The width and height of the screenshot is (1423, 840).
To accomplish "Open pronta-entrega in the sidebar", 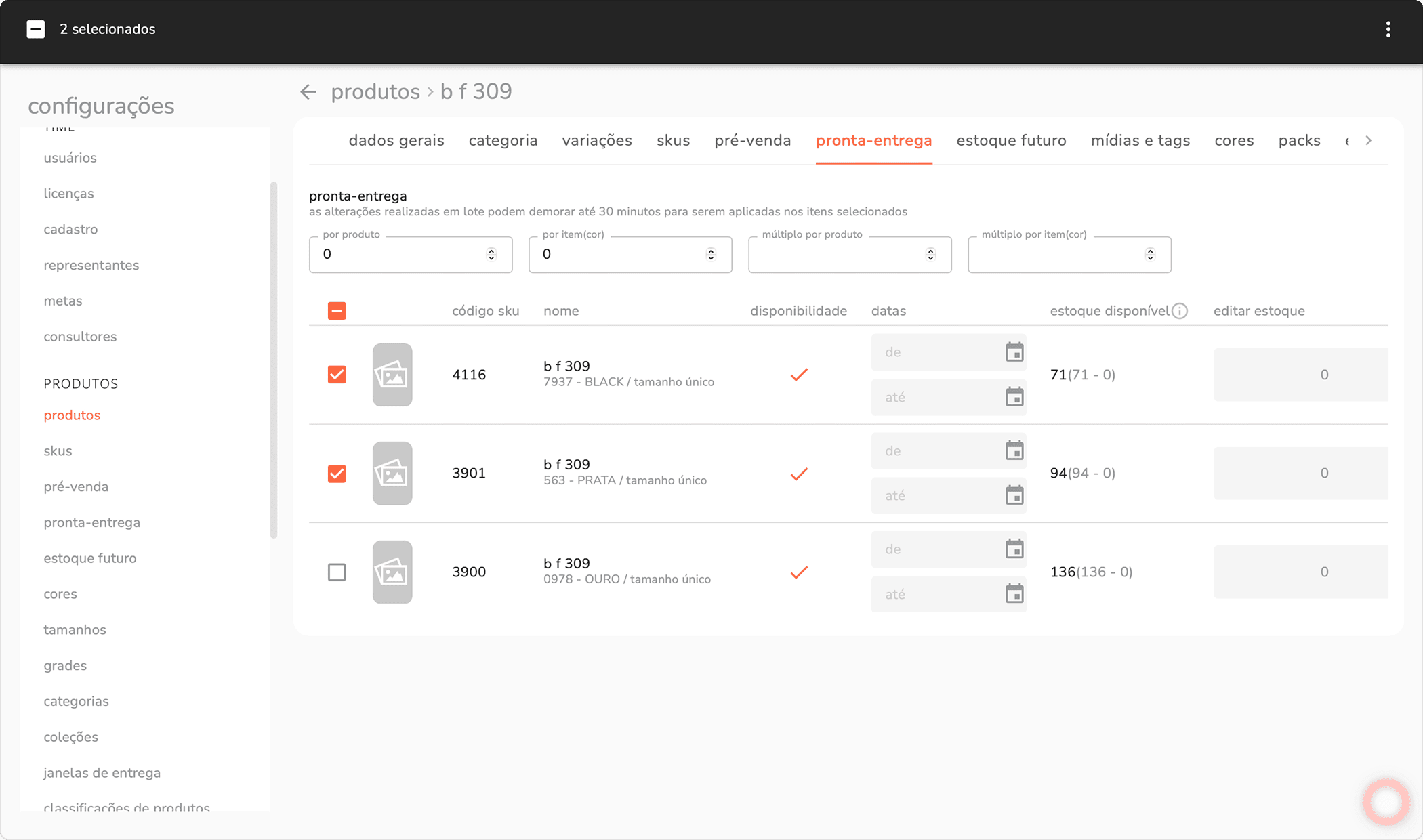I will click(92, 523).
